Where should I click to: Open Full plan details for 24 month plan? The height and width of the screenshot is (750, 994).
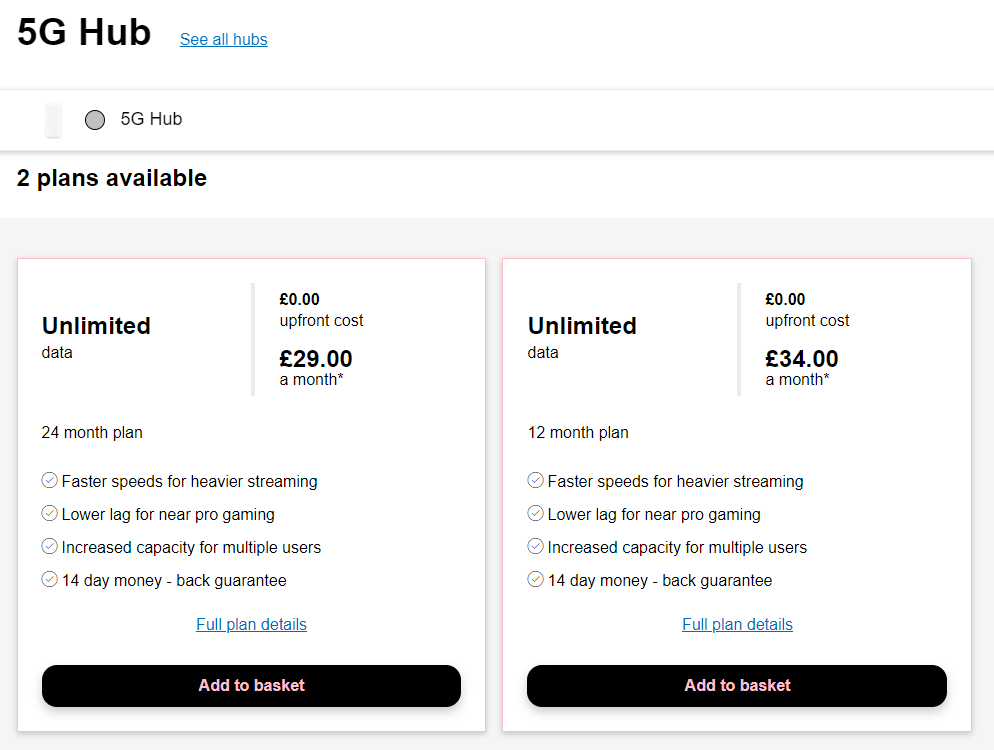[252, 624]
